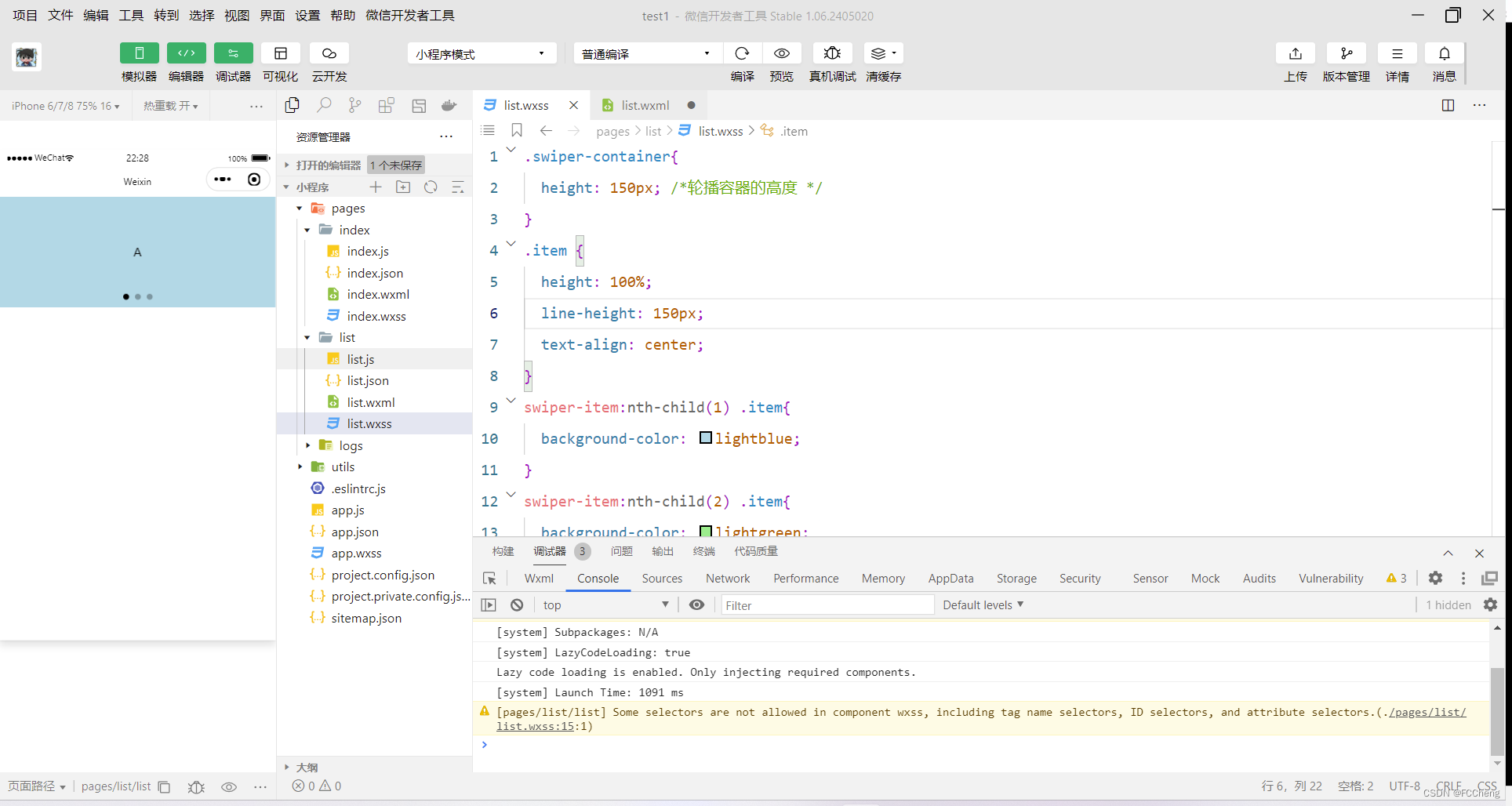Collapse the pages folder in explorer
Screen dimensions: 1512x806
tap(299, 208)
